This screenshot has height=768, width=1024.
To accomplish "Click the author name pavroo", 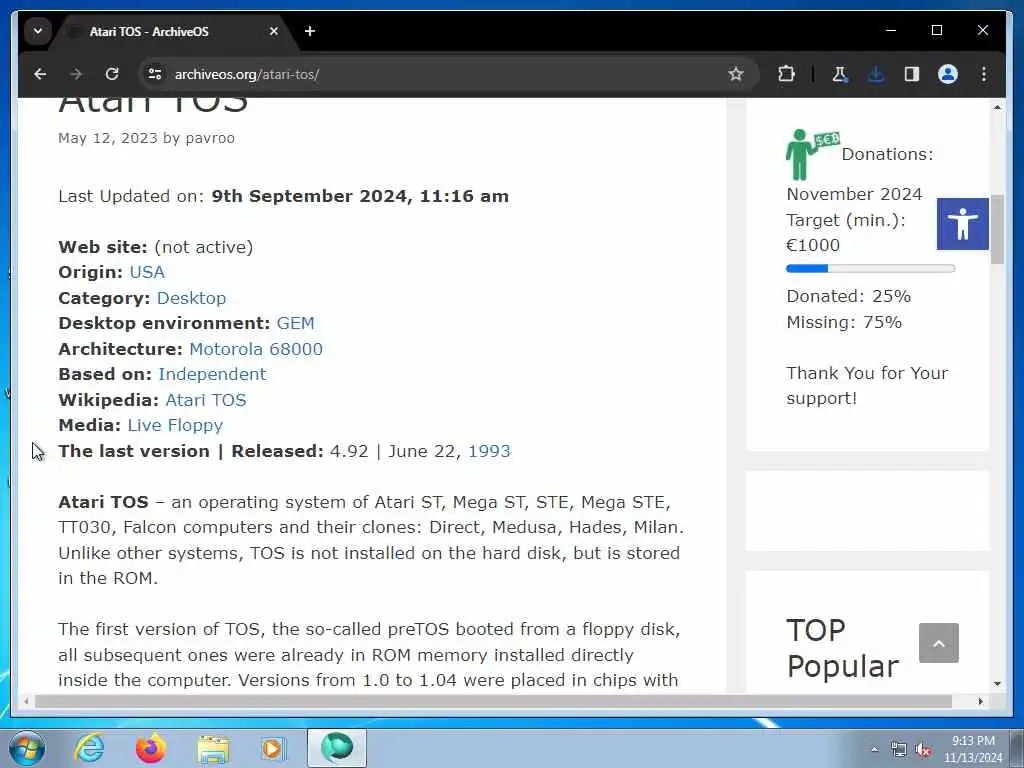I will pyautogui.click(x=210, y=138).
